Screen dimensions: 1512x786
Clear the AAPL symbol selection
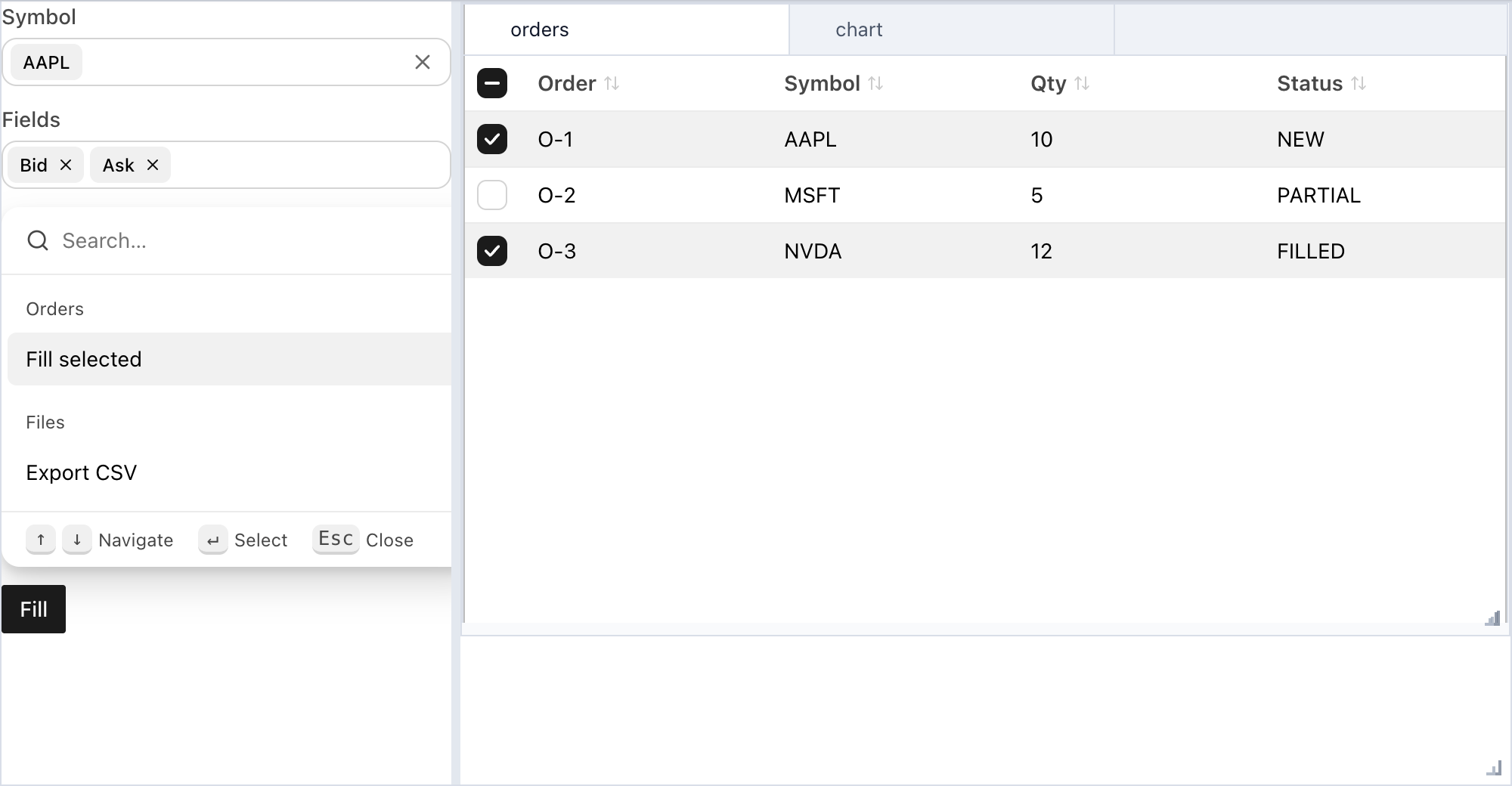click(x=423, y=62)
